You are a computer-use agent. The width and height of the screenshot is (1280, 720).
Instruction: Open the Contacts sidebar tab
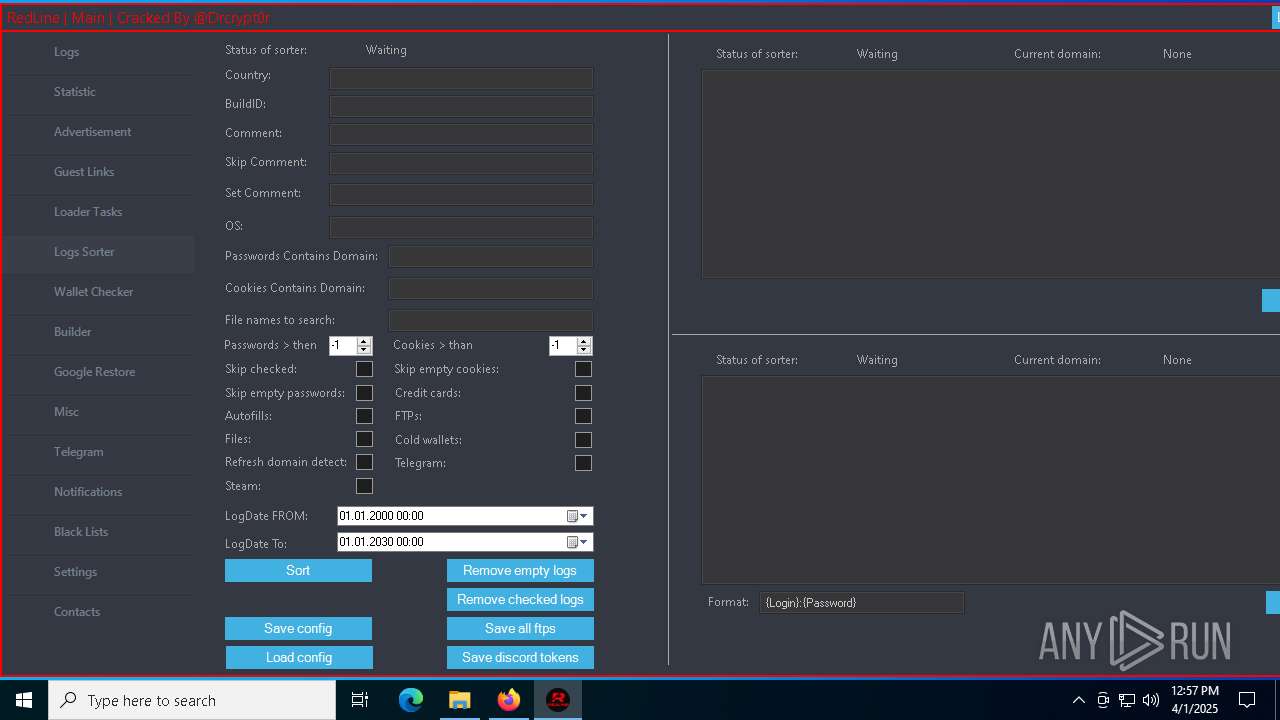tap(98, 612)
